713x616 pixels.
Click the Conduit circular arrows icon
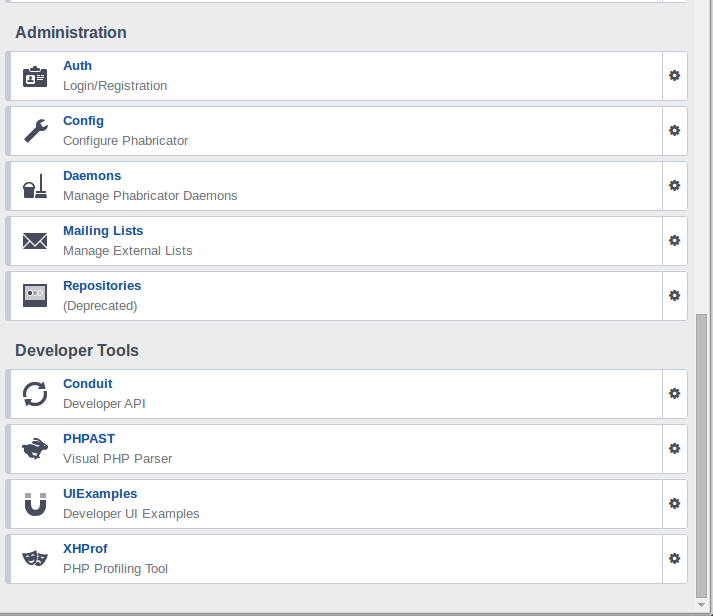(x=35, y=394)
